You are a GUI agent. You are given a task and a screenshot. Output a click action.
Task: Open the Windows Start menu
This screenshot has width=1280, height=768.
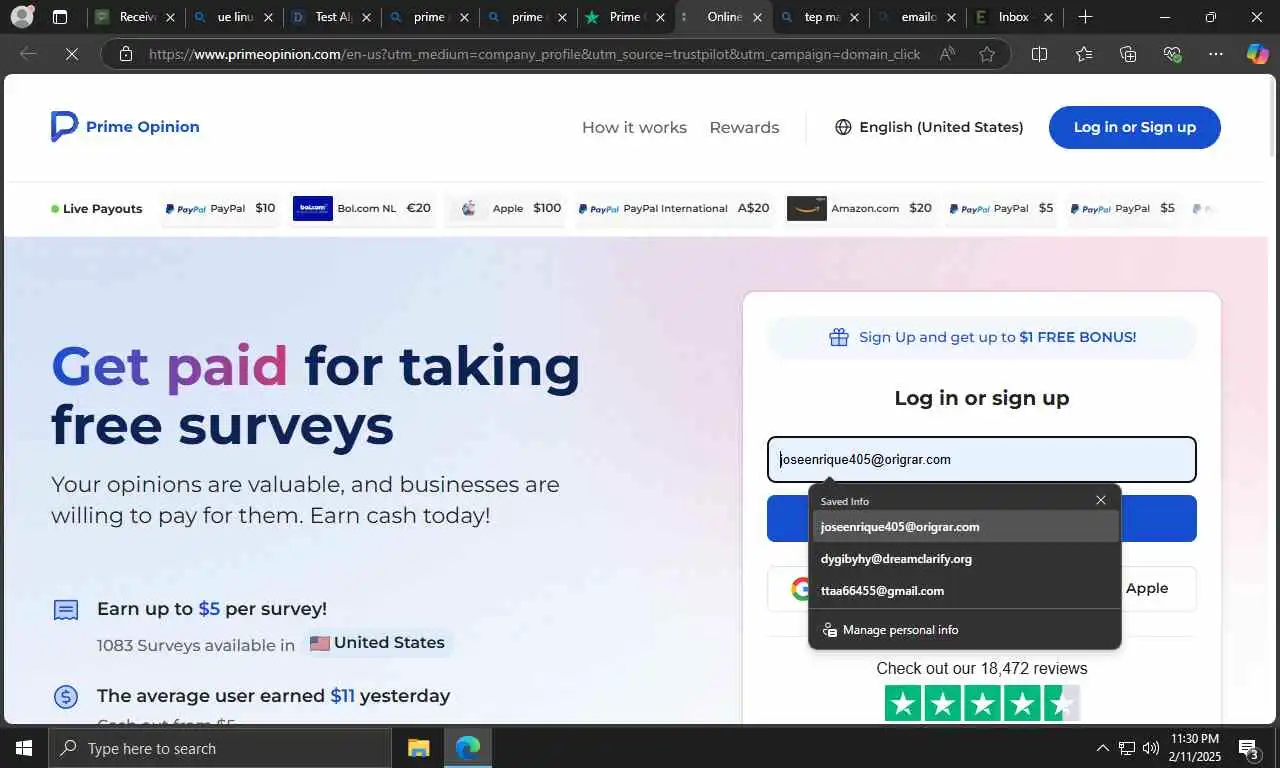pos(24,748)
